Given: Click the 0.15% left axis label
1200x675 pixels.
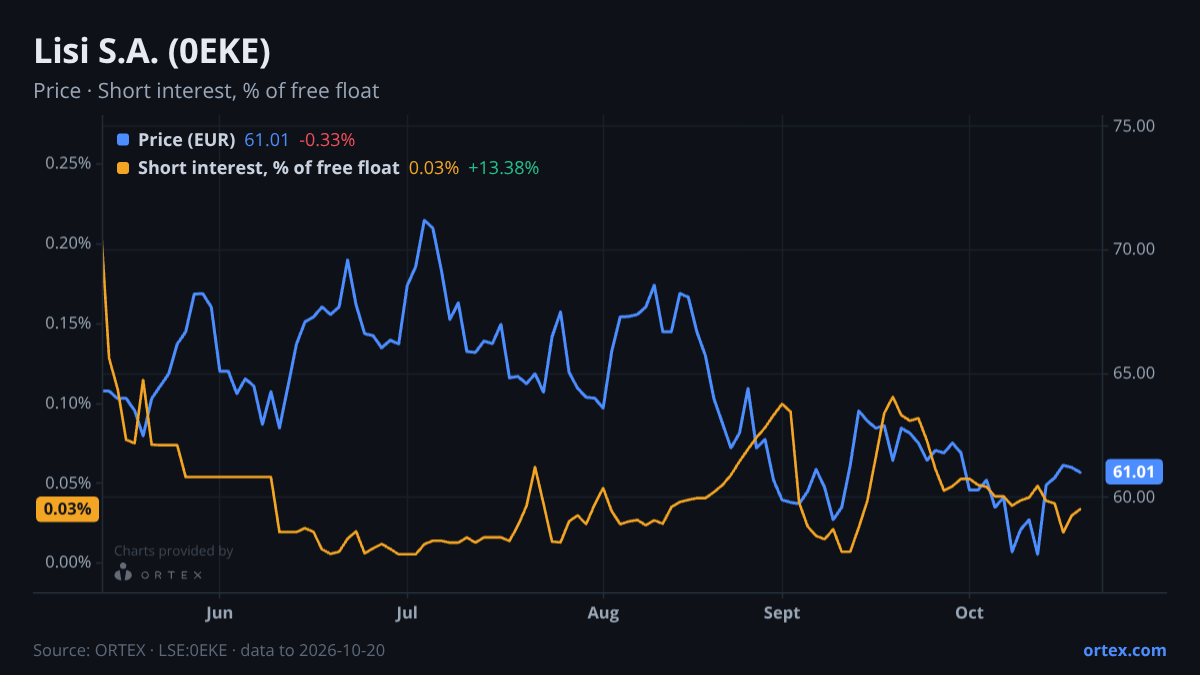Looking at the screenshot, I should point(69,323).
